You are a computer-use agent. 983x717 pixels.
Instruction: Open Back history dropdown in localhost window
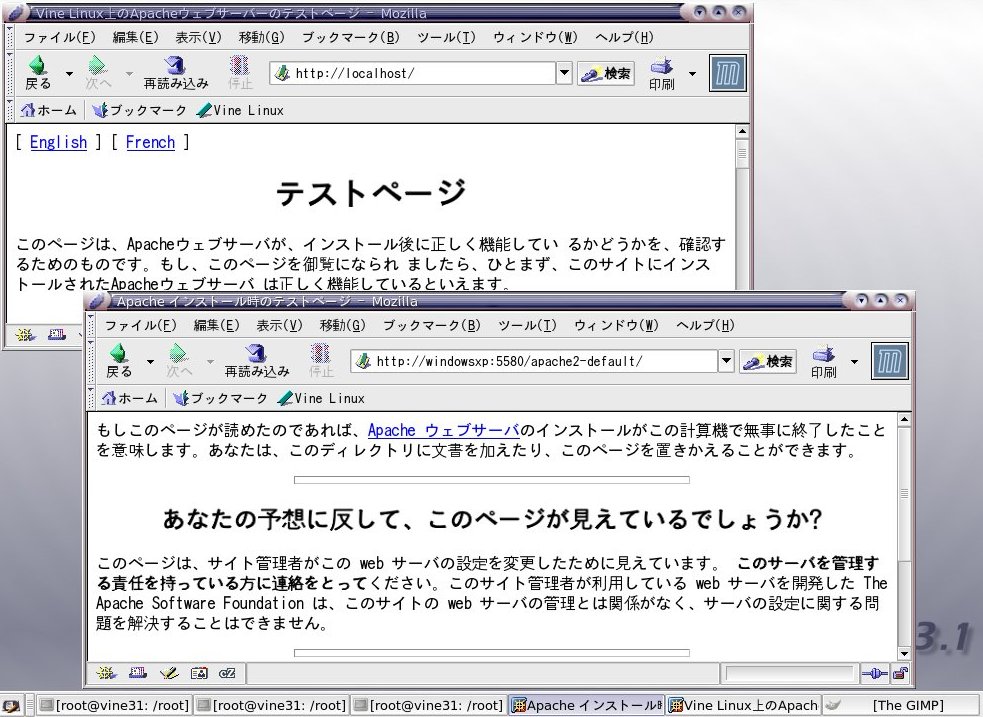(69, 73)
